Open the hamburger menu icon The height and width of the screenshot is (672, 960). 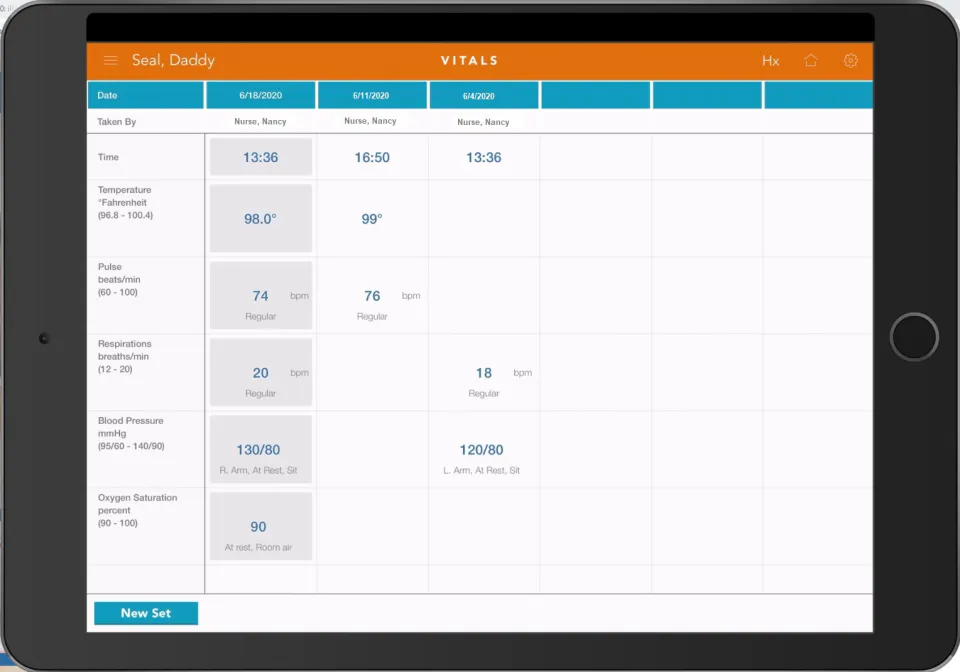point(110,60)
